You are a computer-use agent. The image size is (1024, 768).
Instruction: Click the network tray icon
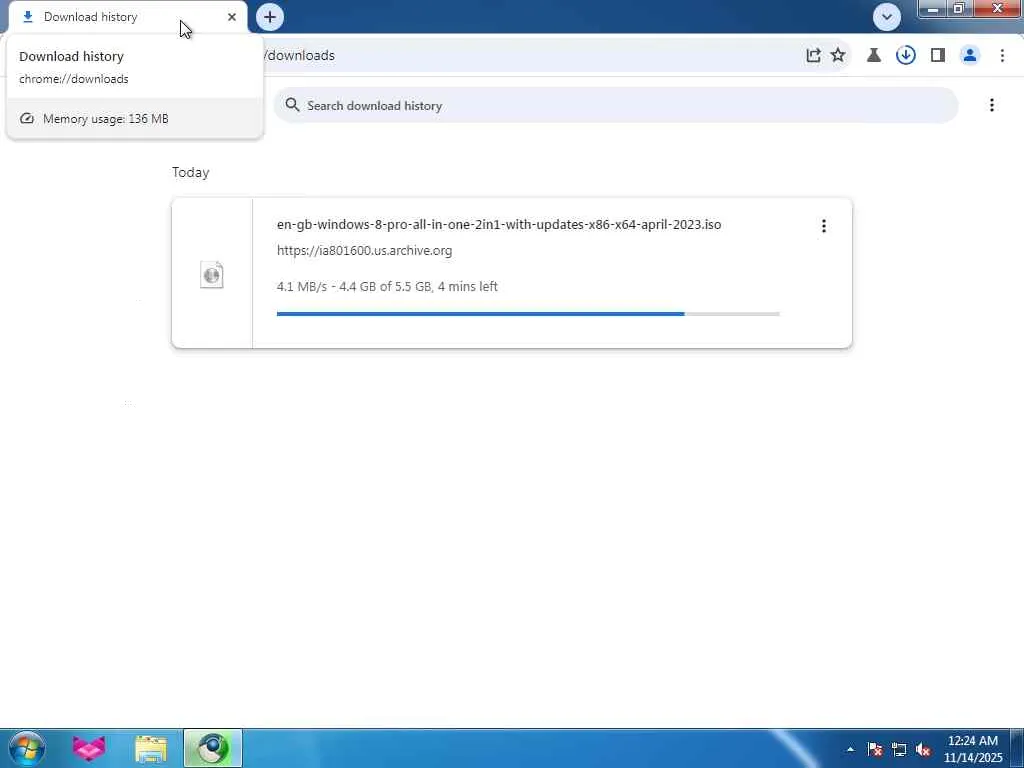pyautogui.click(x=899, y=749)
